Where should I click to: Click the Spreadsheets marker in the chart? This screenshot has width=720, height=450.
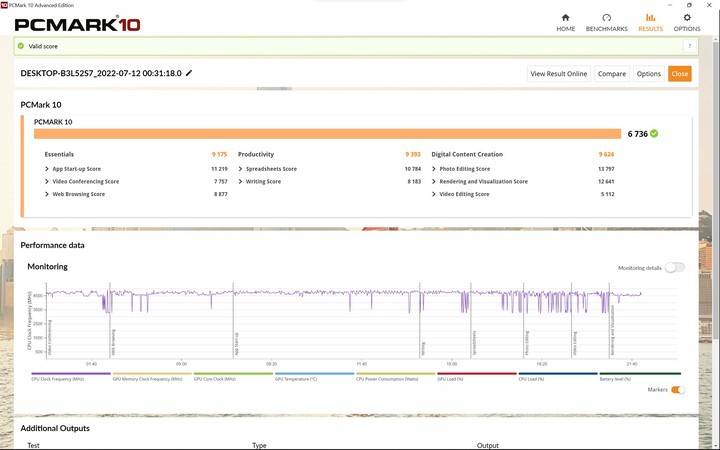tap(474, 343)
